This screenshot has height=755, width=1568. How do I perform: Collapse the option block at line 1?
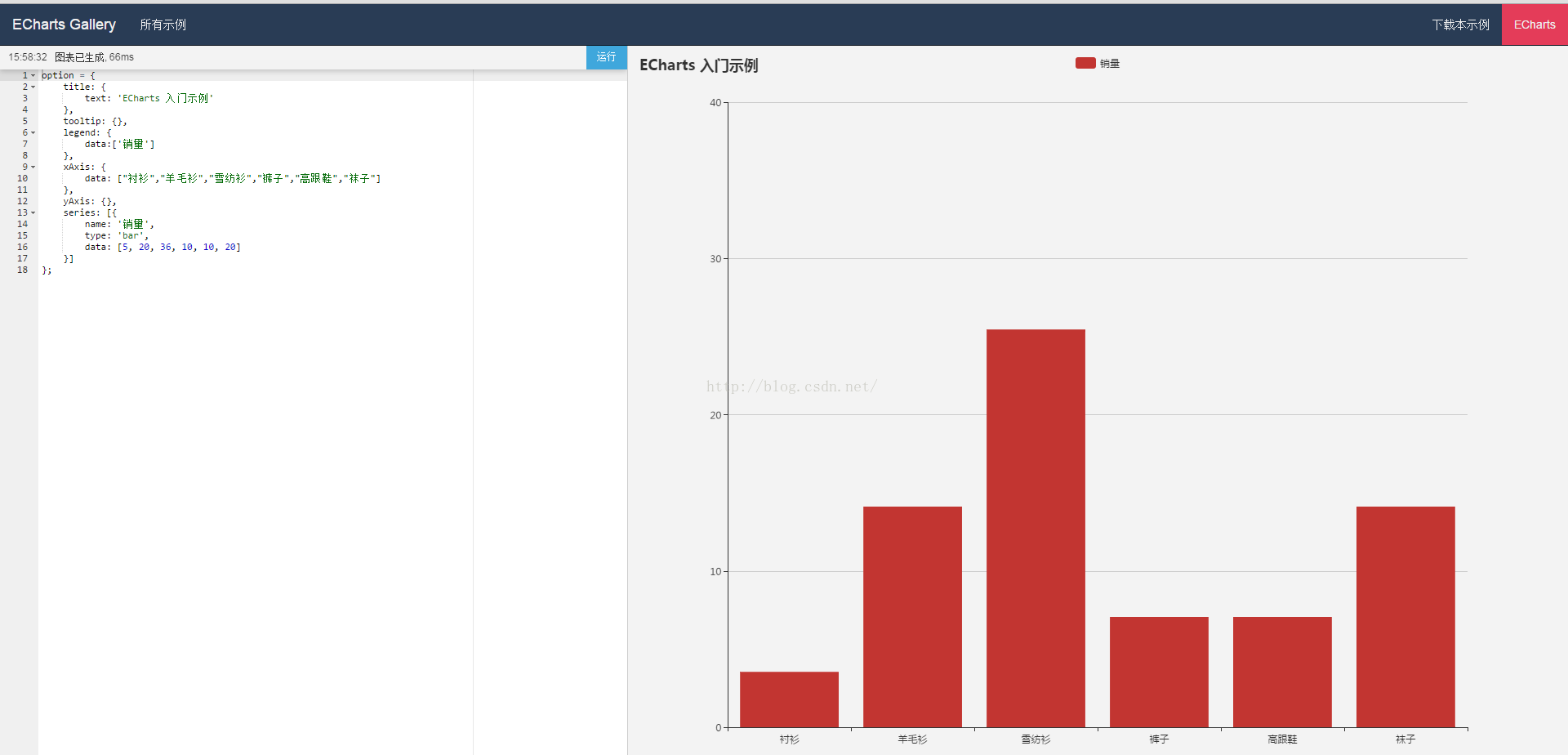point(33,75)
